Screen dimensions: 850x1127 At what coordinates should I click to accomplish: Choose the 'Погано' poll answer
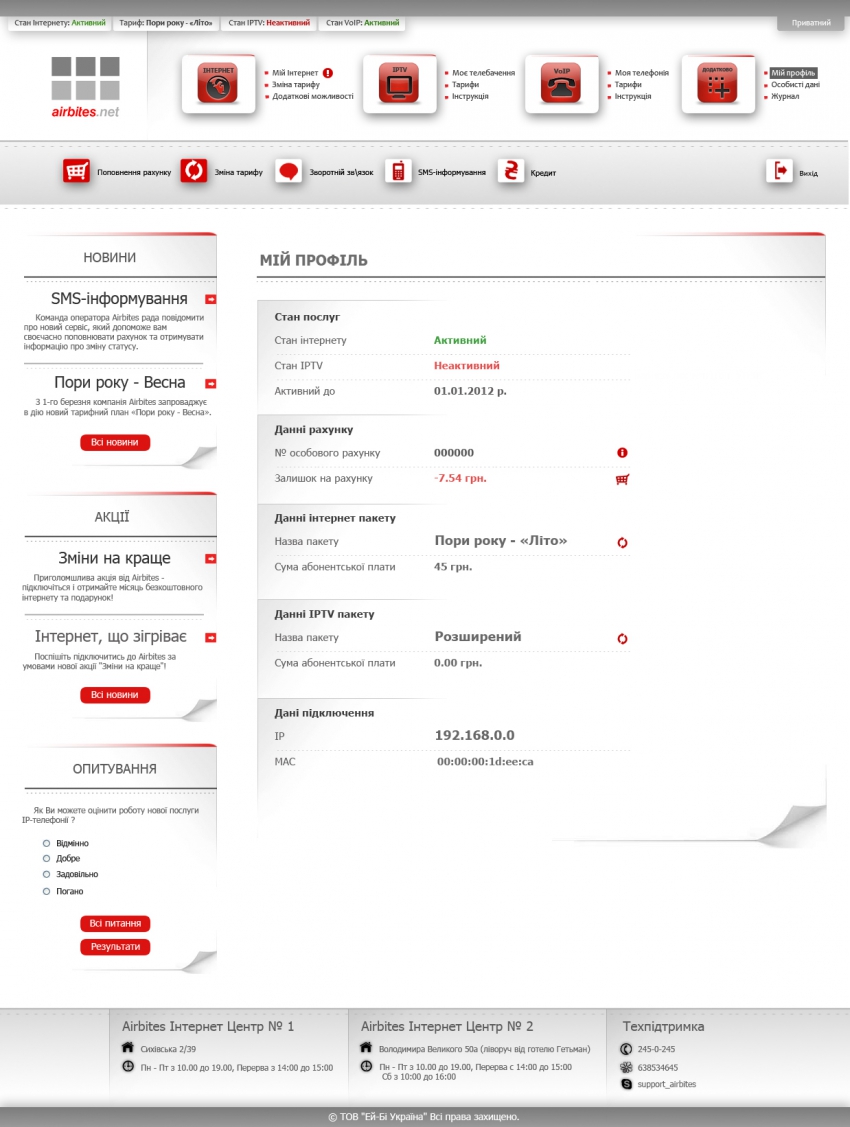[46, 891]
